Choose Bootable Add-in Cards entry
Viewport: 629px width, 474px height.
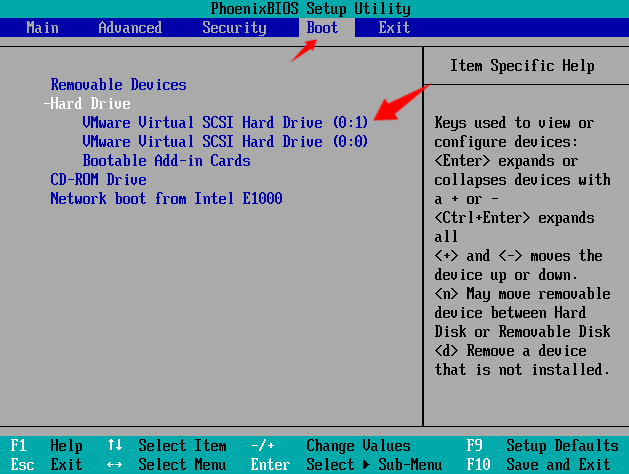166,160
